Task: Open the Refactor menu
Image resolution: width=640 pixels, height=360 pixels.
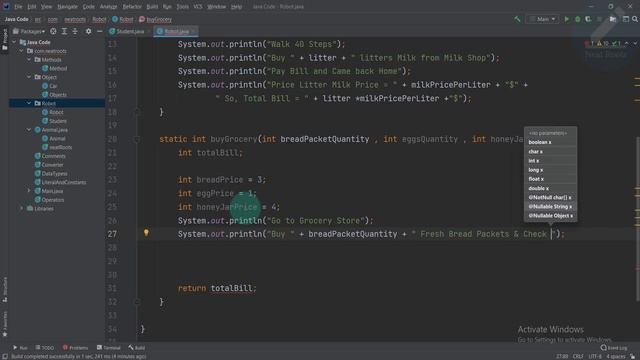Action: [132, 7]
